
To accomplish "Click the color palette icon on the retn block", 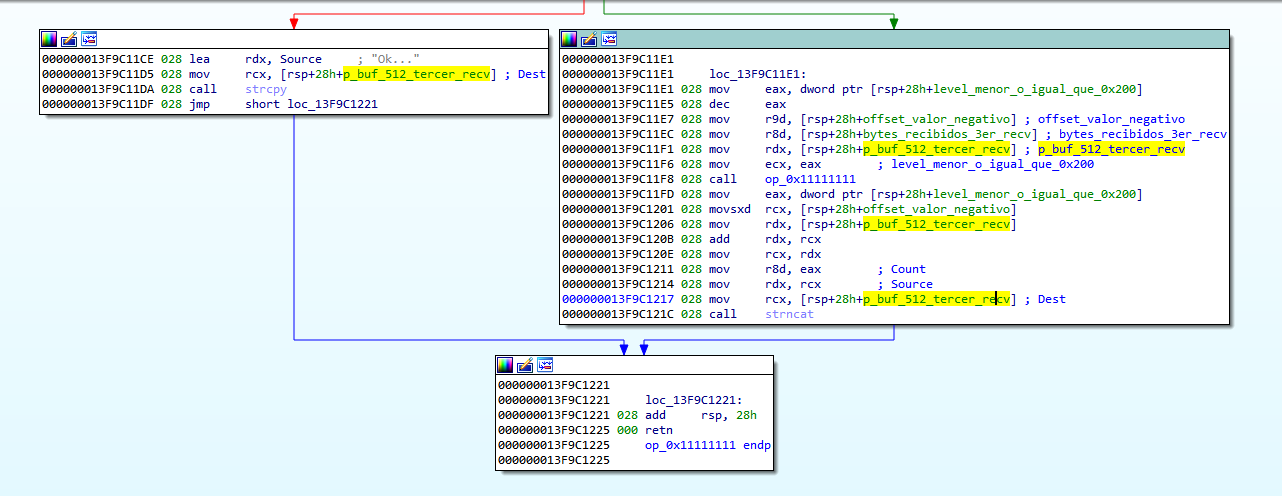I will [x=505, y=365].
